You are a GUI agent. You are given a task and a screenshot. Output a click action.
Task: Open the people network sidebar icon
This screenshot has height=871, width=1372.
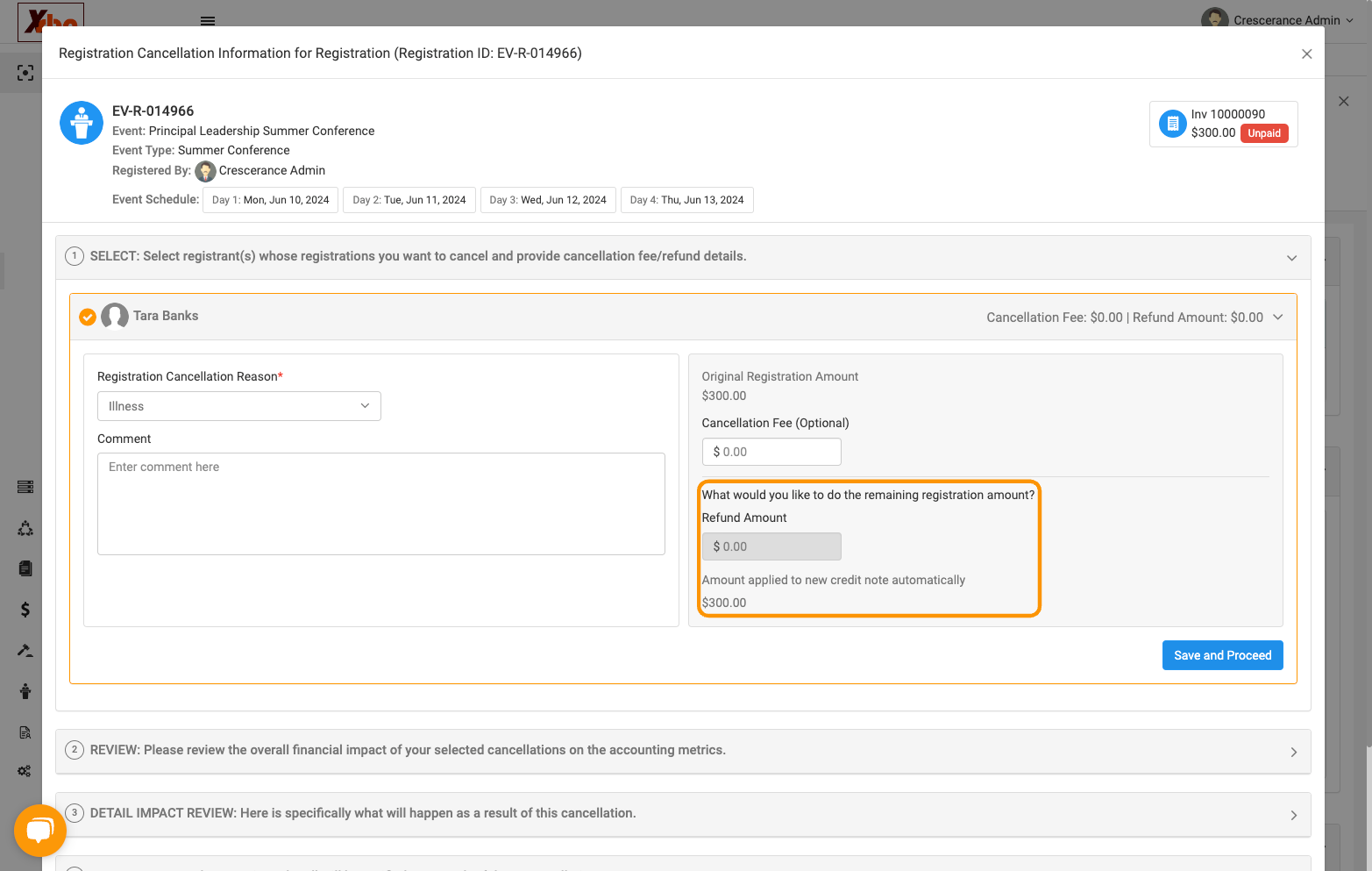[25, 528]
